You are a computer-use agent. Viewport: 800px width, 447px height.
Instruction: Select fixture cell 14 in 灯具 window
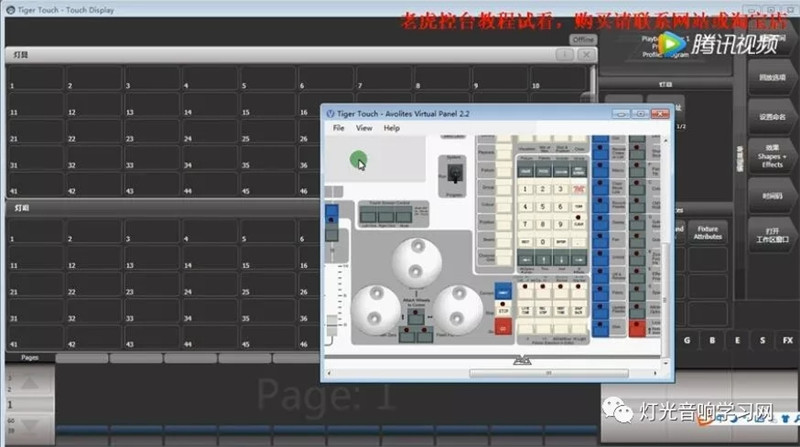coord(210,105)
